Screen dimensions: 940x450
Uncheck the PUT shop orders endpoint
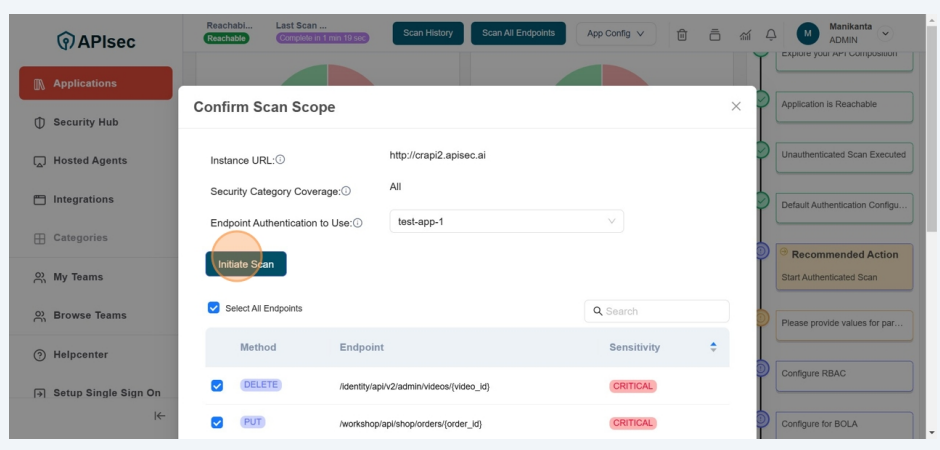217,423
